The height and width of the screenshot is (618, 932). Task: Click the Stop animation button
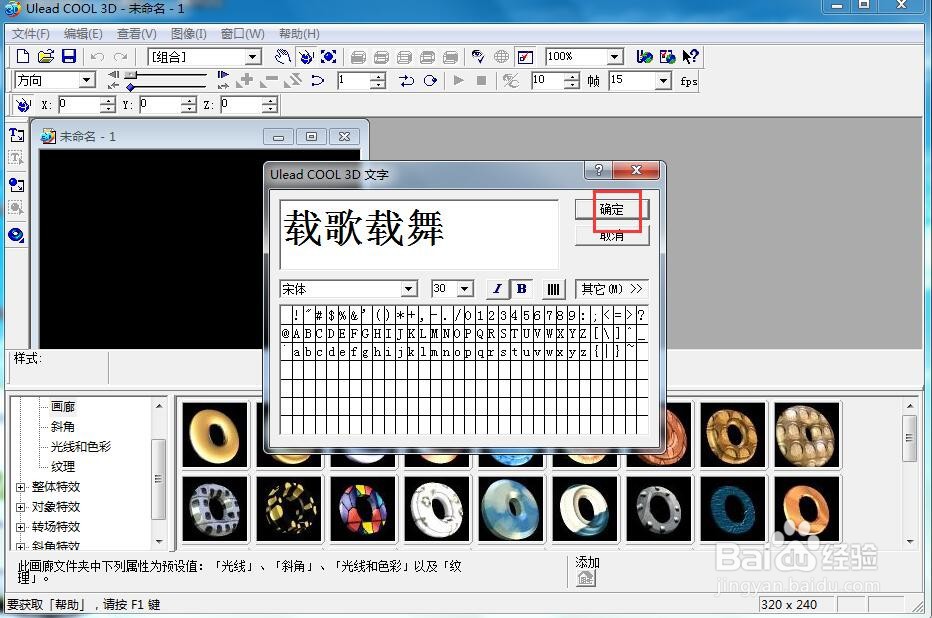click(x=481, y=80)
